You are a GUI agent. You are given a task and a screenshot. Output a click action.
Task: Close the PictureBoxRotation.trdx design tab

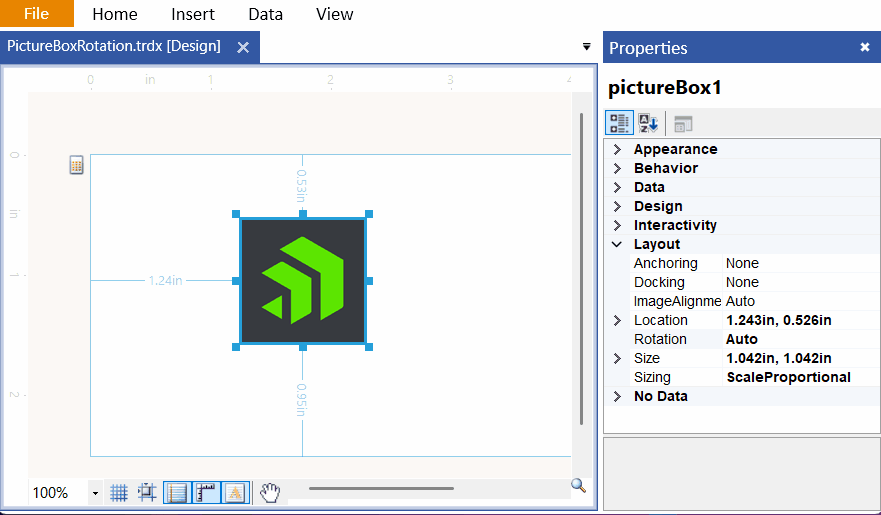point(243,47)
